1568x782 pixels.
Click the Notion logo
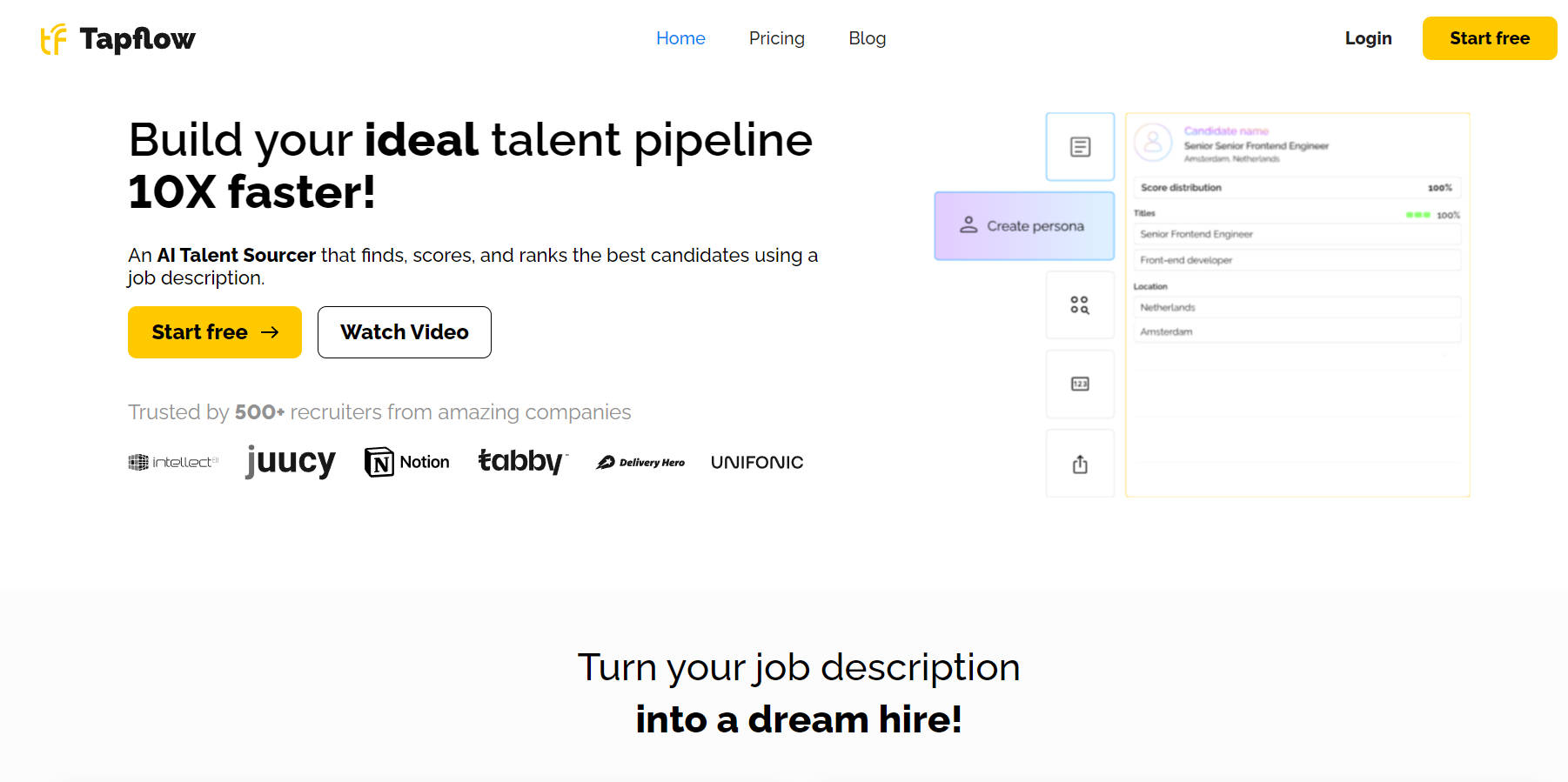point(407,462)
